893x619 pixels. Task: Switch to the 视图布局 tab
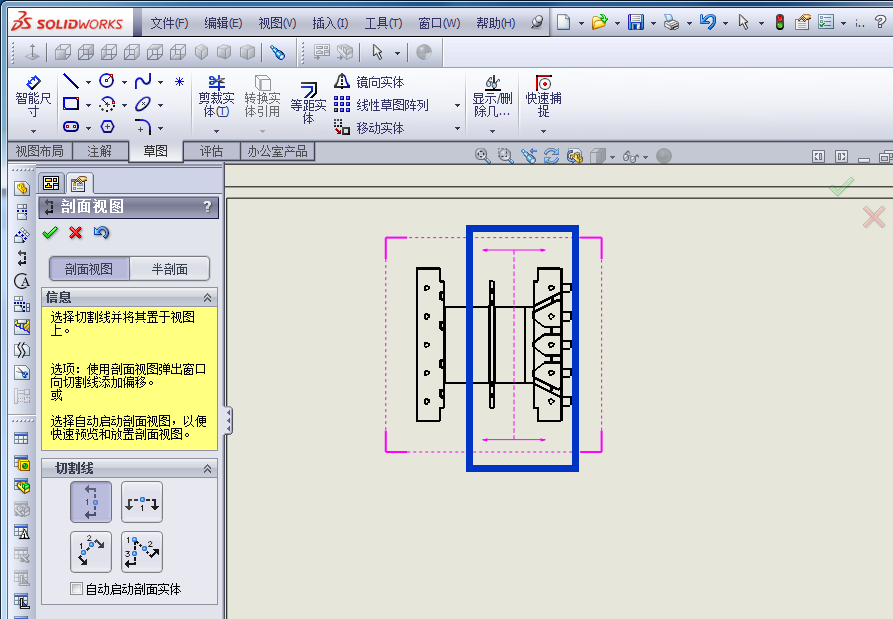click(x=39, y=151)
